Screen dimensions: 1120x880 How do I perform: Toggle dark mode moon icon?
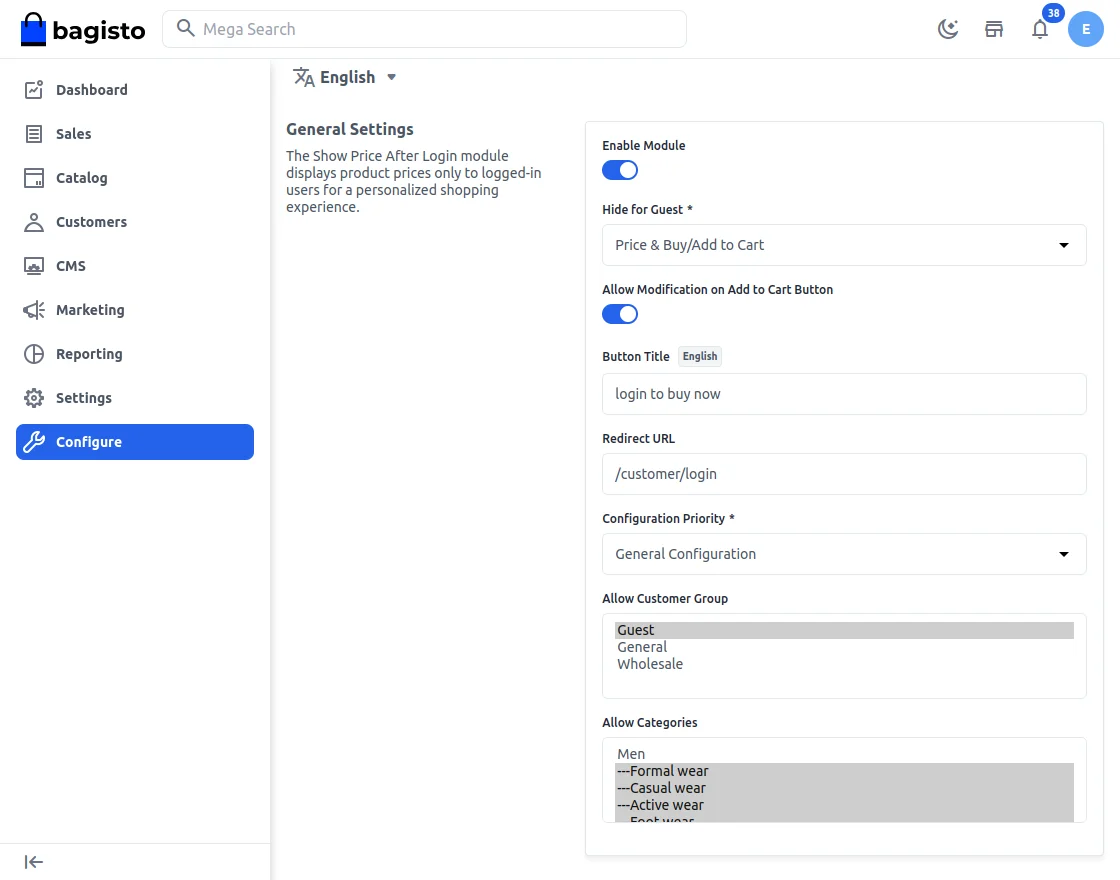pyautogui.click(x=948, y=29)
